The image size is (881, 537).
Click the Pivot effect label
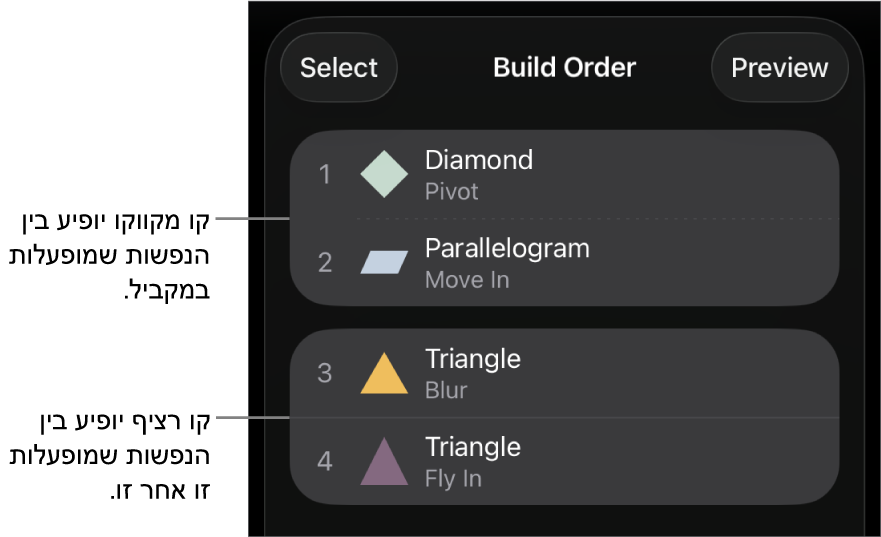coord(451,192)
